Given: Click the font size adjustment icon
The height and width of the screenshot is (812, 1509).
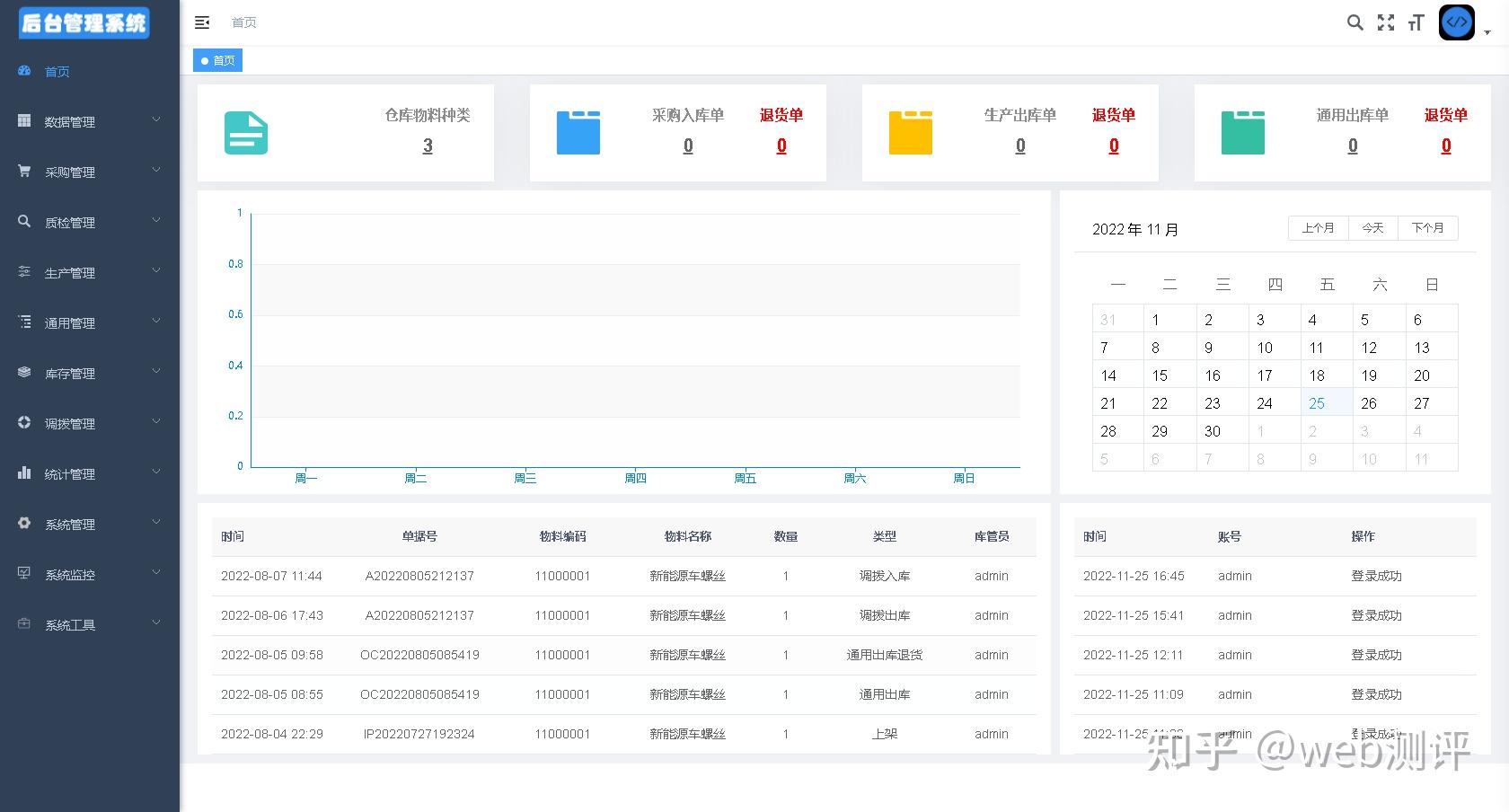Looking at the screenshot, I should tap(1416, 22).
